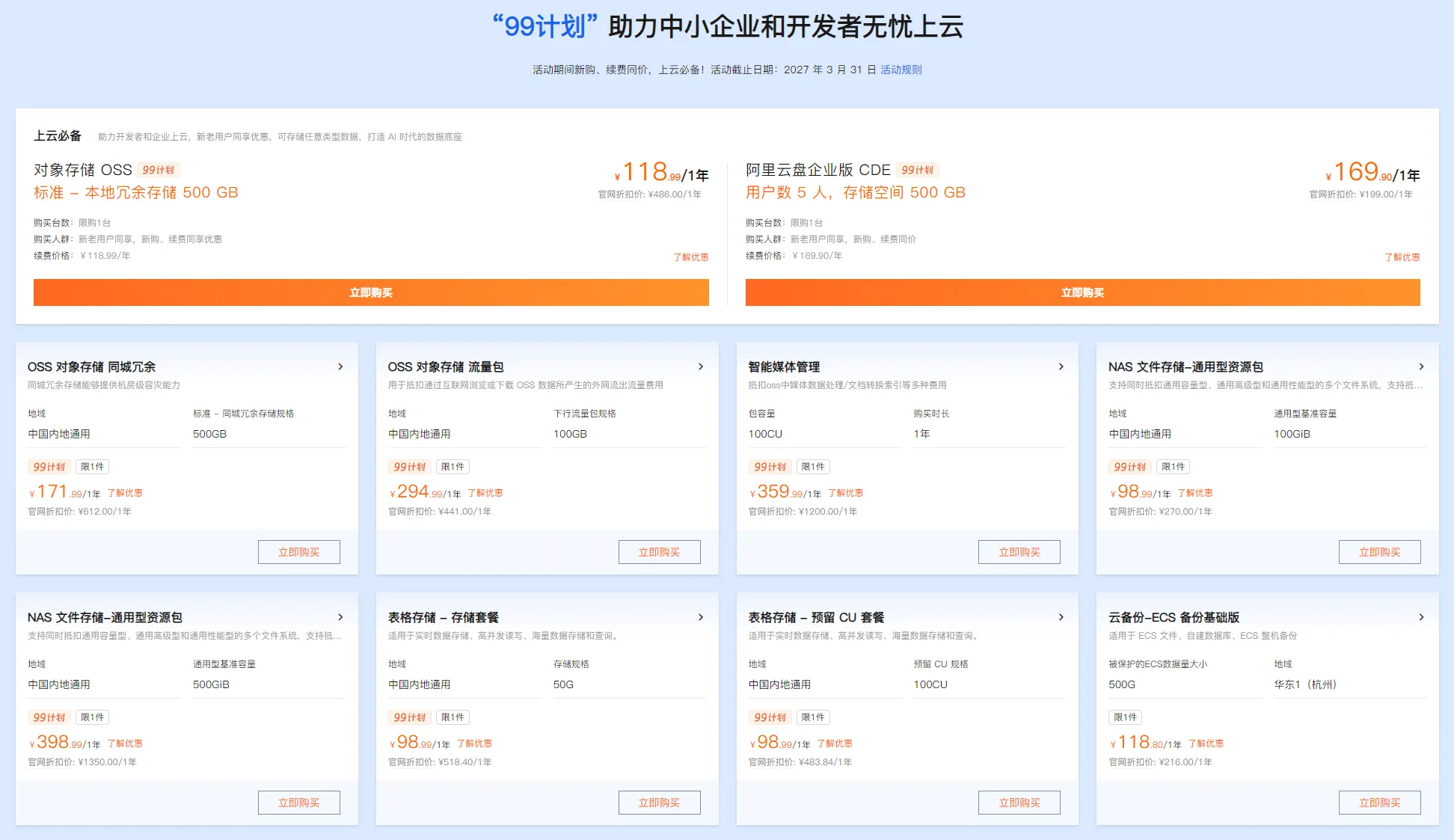Click 续费价格 ¥118.99/年 text

pos(82,256)
